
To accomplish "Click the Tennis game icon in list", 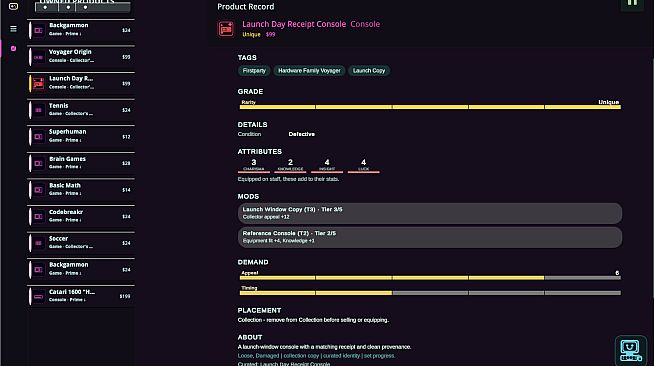I will click(x=38, y=110).
